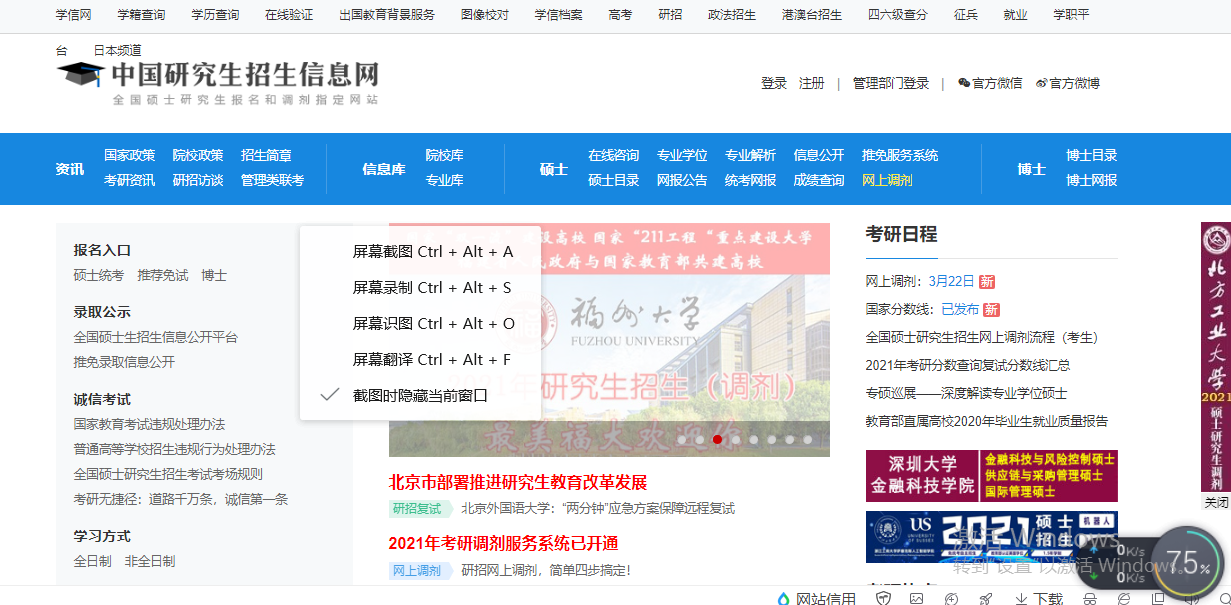The height and width of the screenshot is (605, 1231).
Task: Open headline 2021年考研调剂服务系统已开通
Action: coord(504,543)
